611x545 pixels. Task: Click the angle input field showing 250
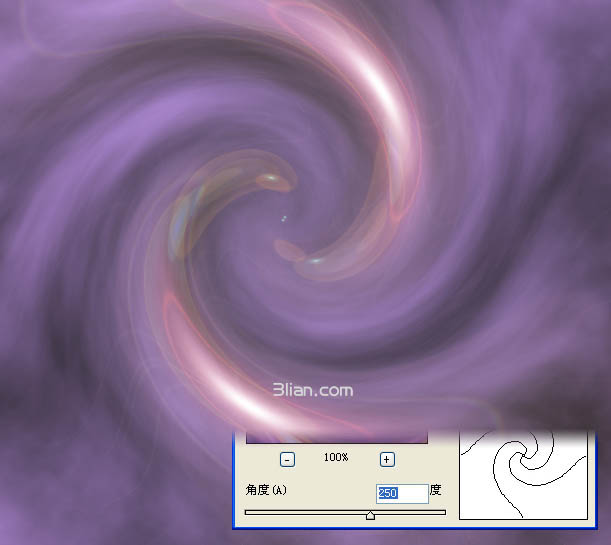pyautogui.click(x=402, y=493)
